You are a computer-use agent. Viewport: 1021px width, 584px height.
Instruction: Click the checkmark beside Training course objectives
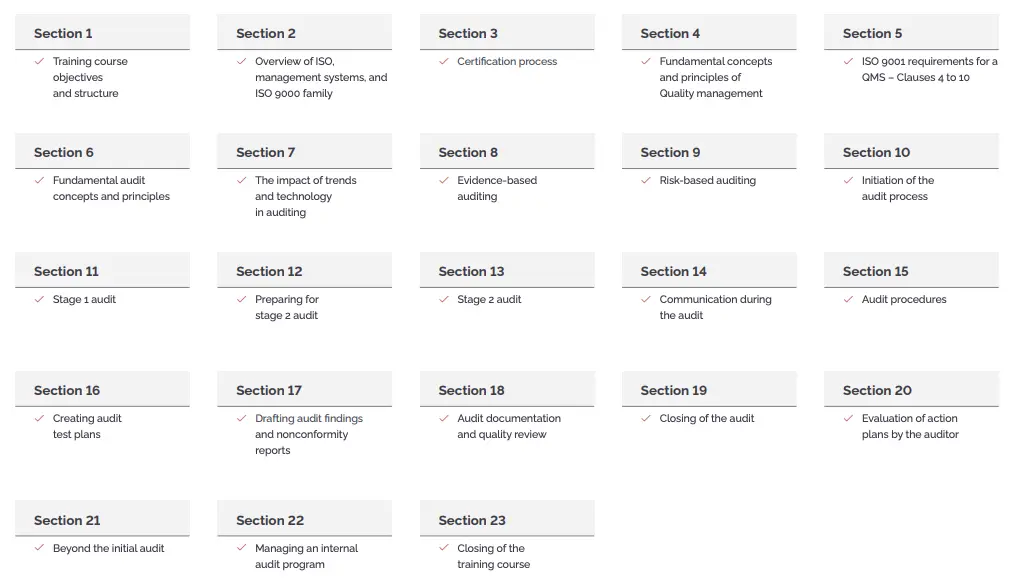40,61
